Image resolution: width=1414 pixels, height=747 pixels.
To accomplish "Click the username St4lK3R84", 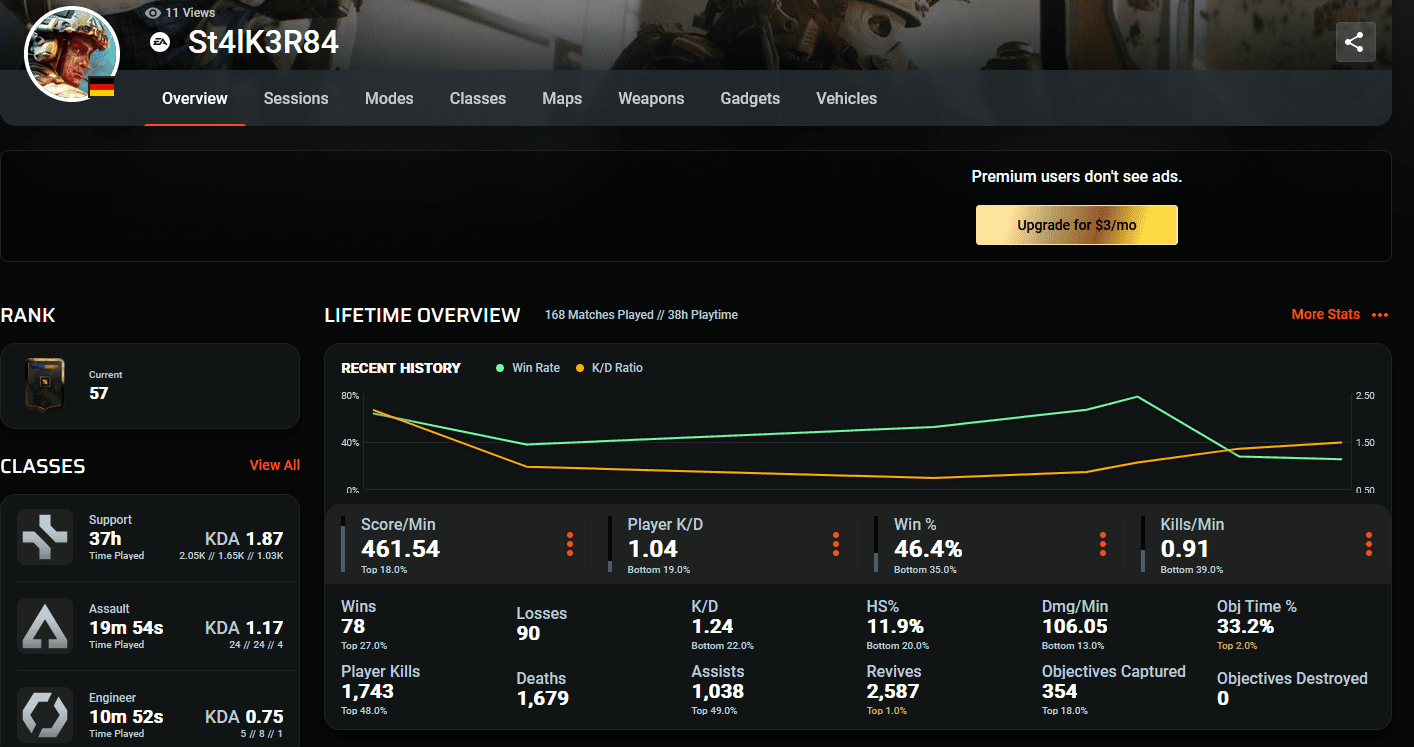I will (x=263, y=43).
